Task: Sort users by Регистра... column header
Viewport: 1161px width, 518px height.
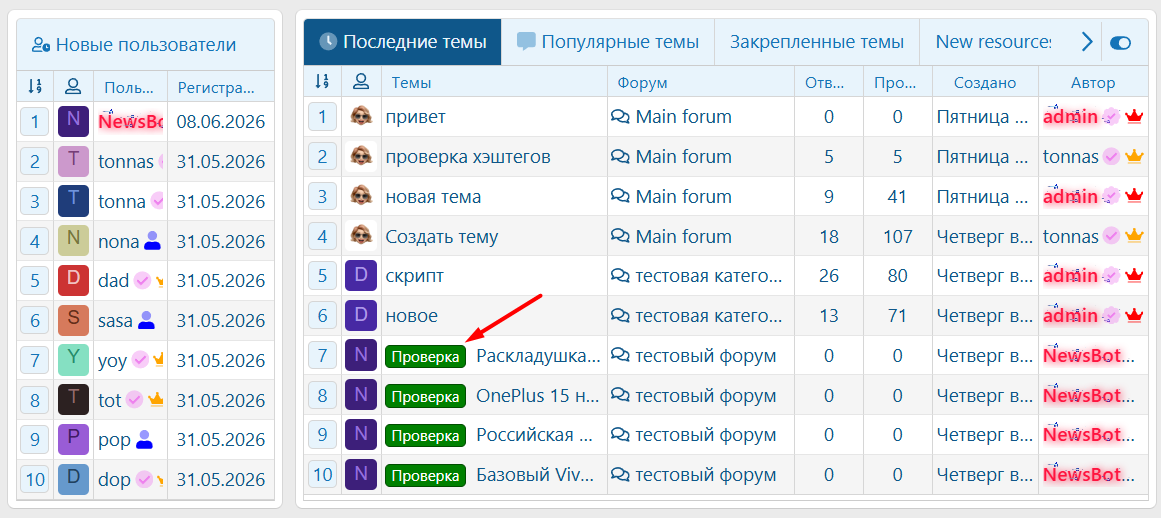Action: [x=216, y=88]
